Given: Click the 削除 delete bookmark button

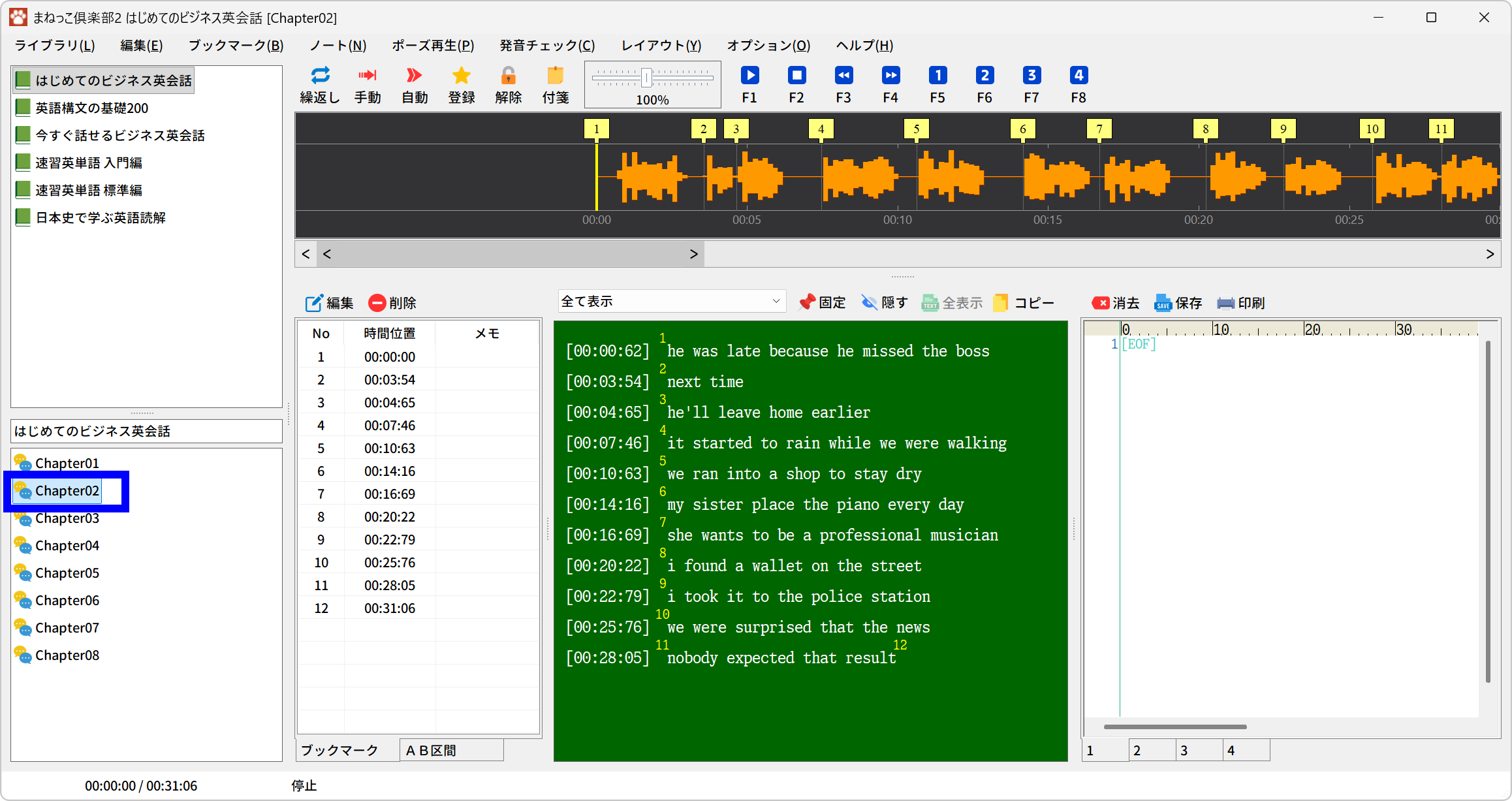Looking at the screenshot, I should point(392,303).
